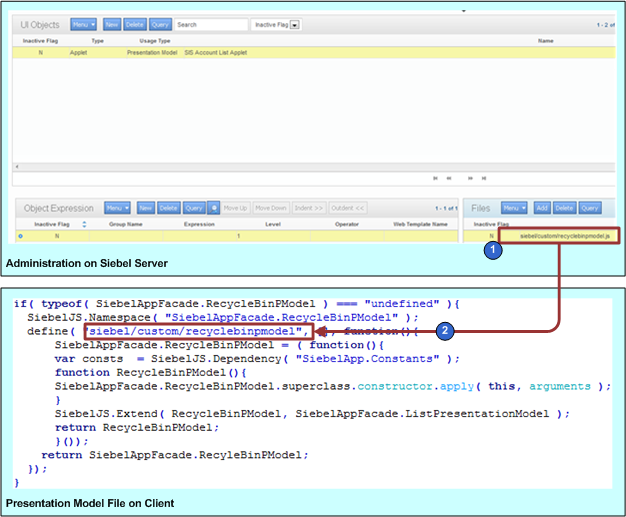Open the UI Objects Menu dropdown
This screenshot has width=626, height=517.
pyautogui.click(x=83, y=25)
